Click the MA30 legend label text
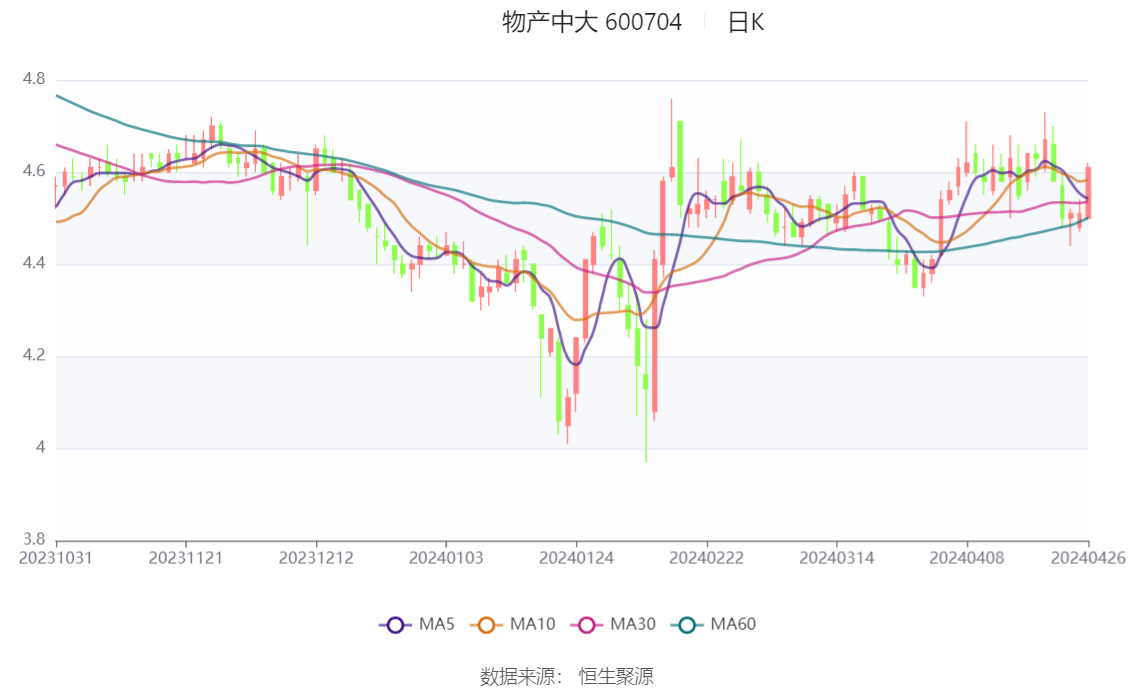This screenshot has height=689, width=1134. 632,624
